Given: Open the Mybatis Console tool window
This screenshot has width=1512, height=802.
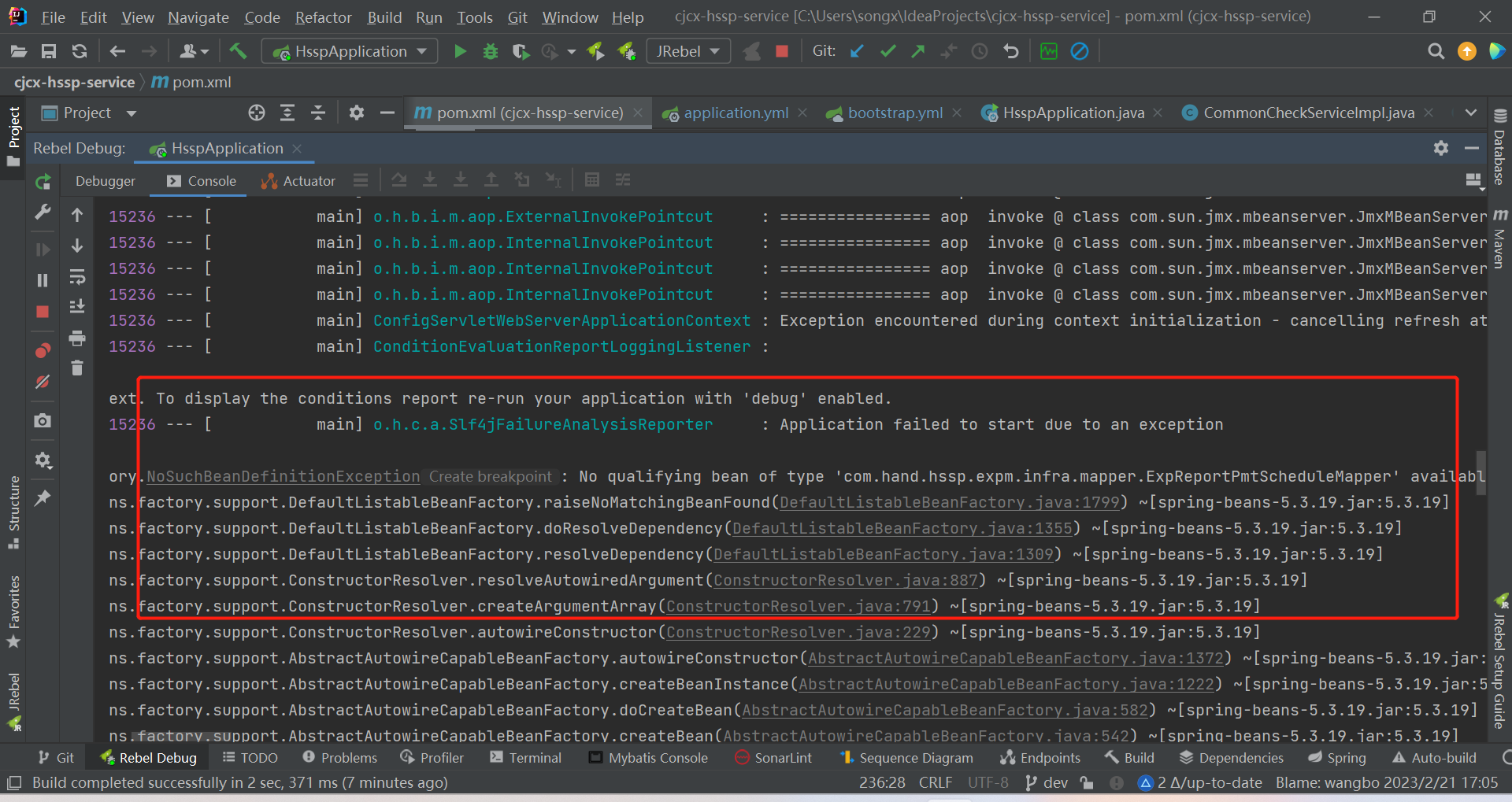Looking at the screenshot, I should (x=648, y=757).
